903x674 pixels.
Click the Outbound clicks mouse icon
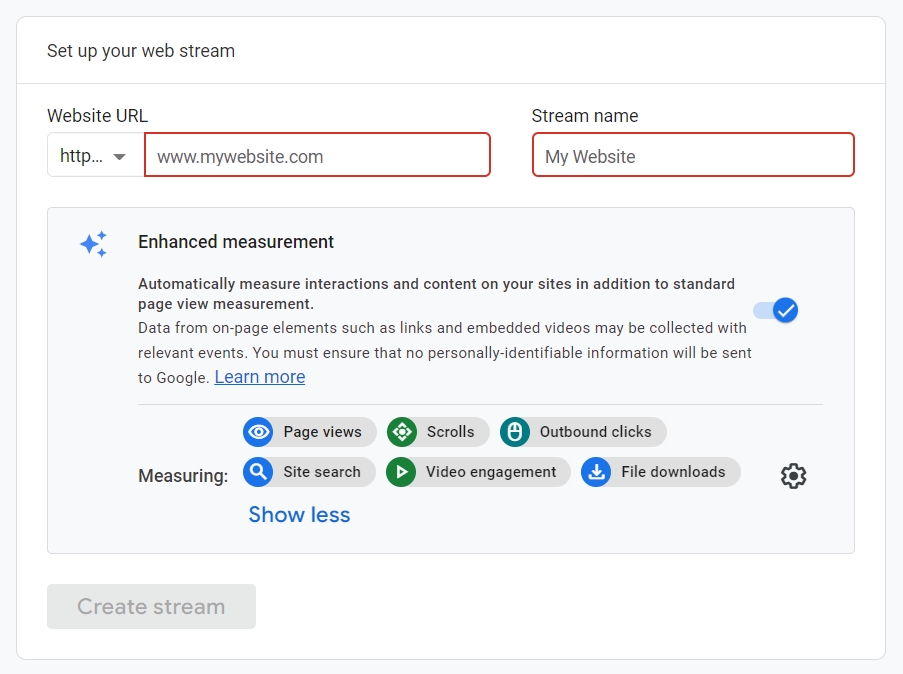click(x=515, y=432)
